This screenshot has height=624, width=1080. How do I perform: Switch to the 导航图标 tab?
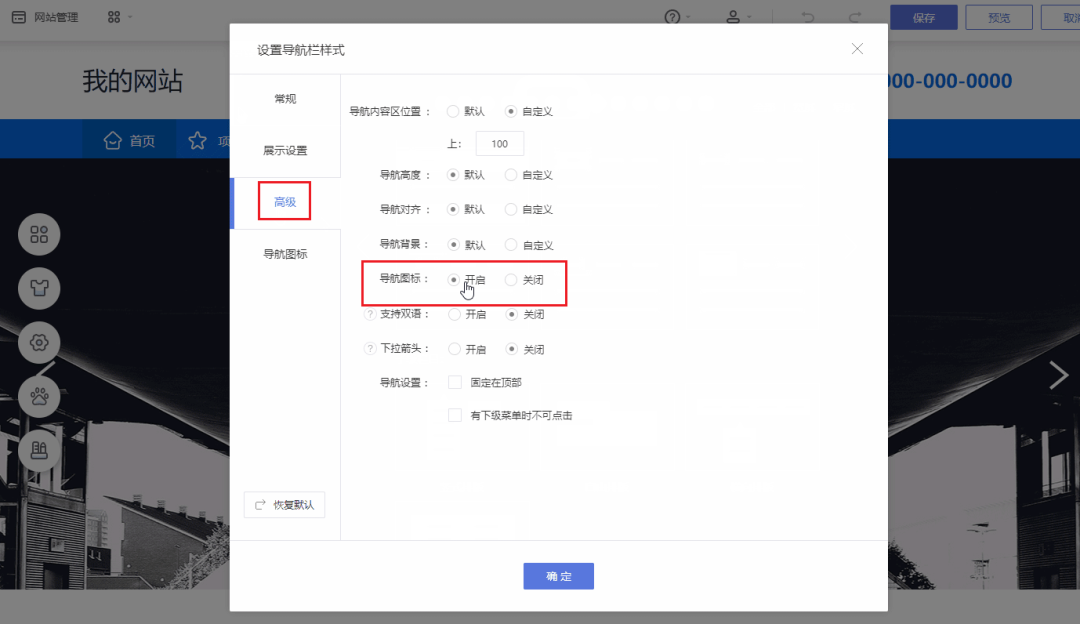(x=285, y=254)
